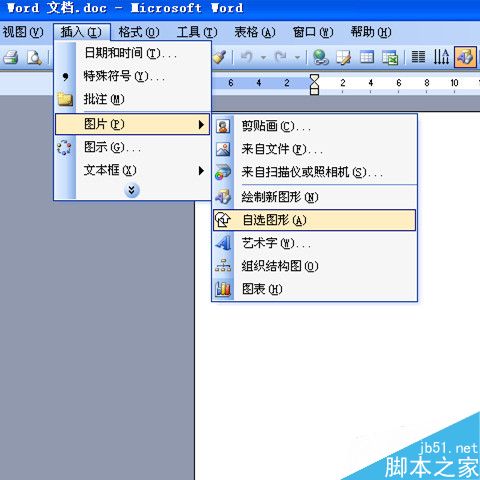The width and height of the screenshot is (480, 480).
Task: Choose 剪贴画(C)... from picture submenu
Action: (x=315, y=126)
